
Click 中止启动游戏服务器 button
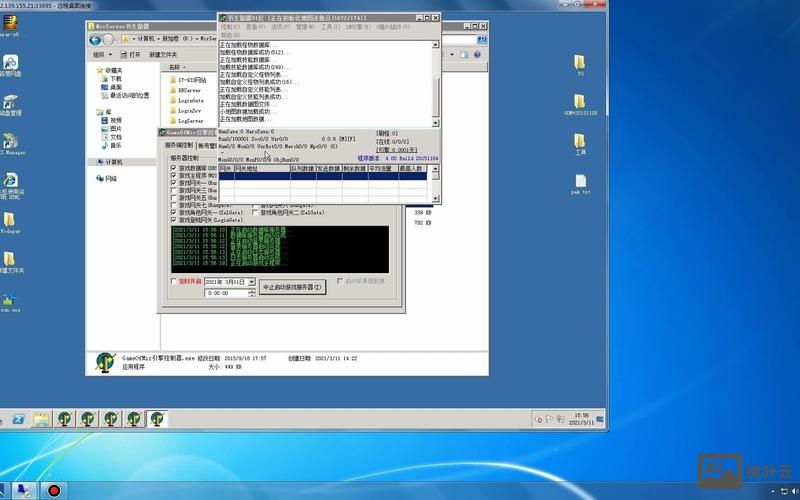point(292,287)
